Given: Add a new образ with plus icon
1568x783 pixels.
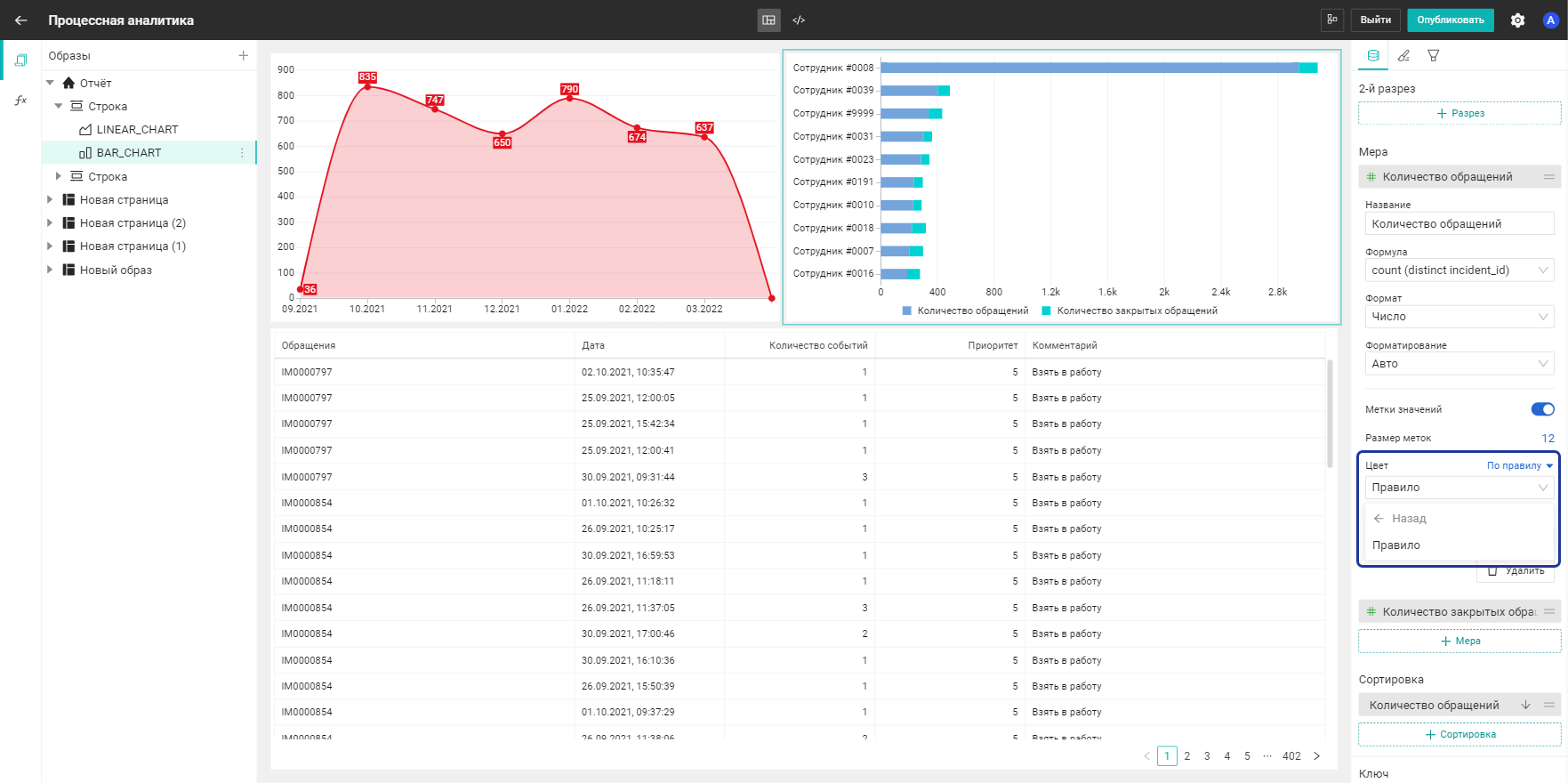Looking at the screenshot, I should (243, 55).
